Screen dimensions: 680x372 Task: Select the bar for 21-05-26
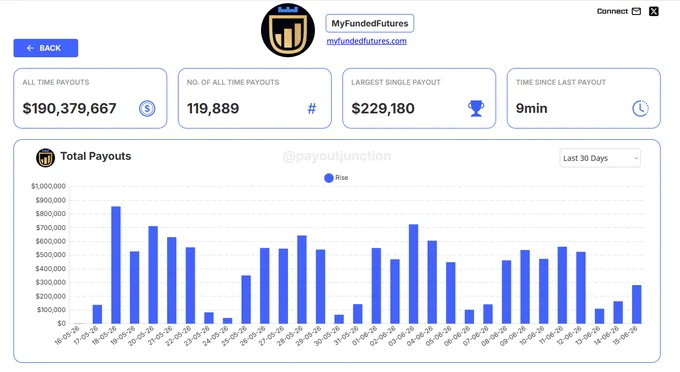click(172, 281)
